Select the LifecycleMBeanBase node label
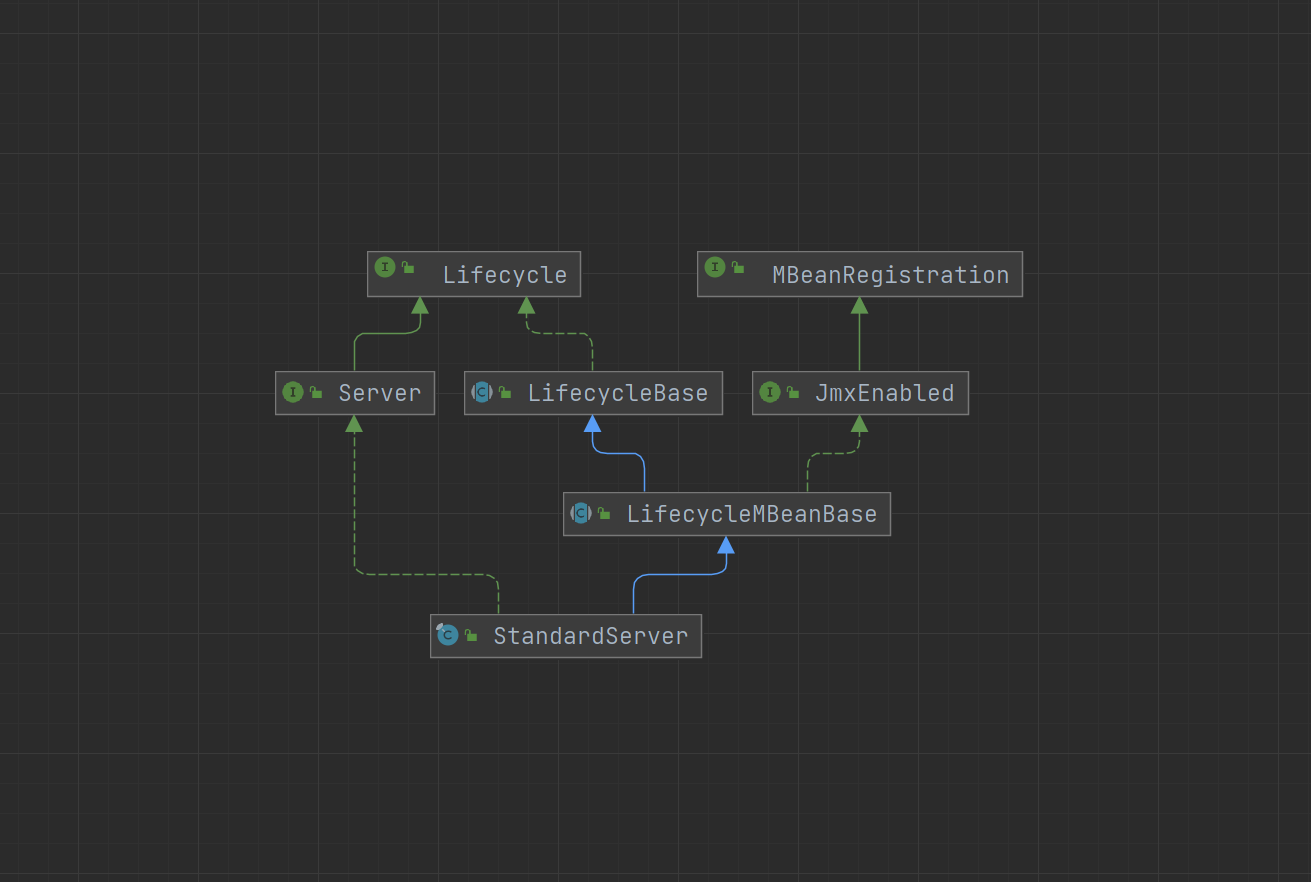 [x=752, y=514]
